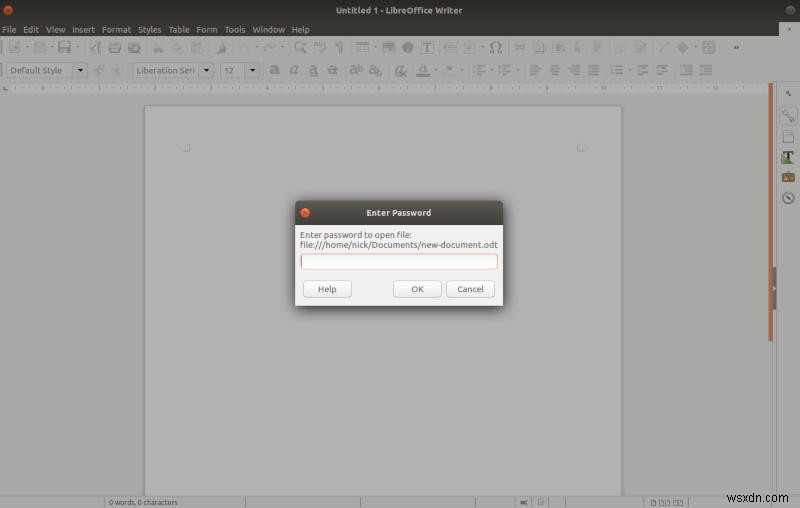Open the Format menu
This screenshot has width=800, height=508.
pos(116,30)
